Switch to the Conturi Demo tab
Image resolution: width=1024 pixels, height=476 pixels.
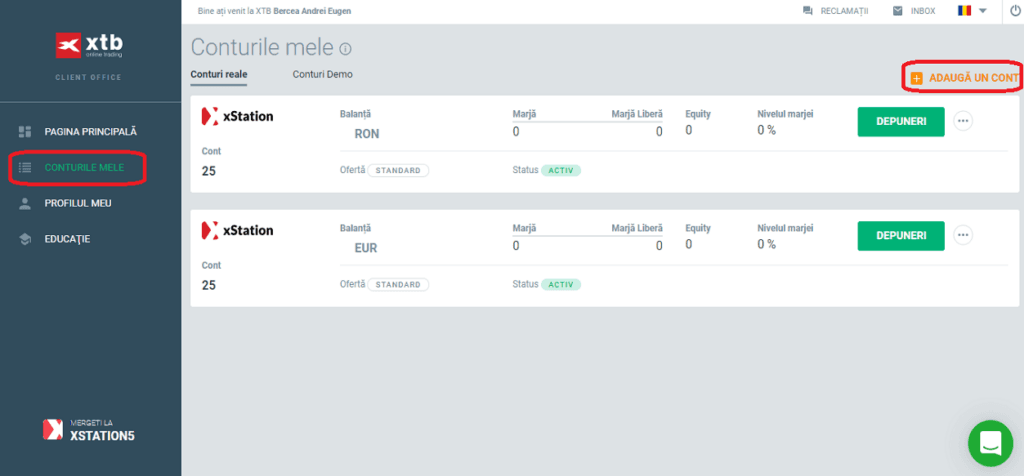tap(322, 74)
